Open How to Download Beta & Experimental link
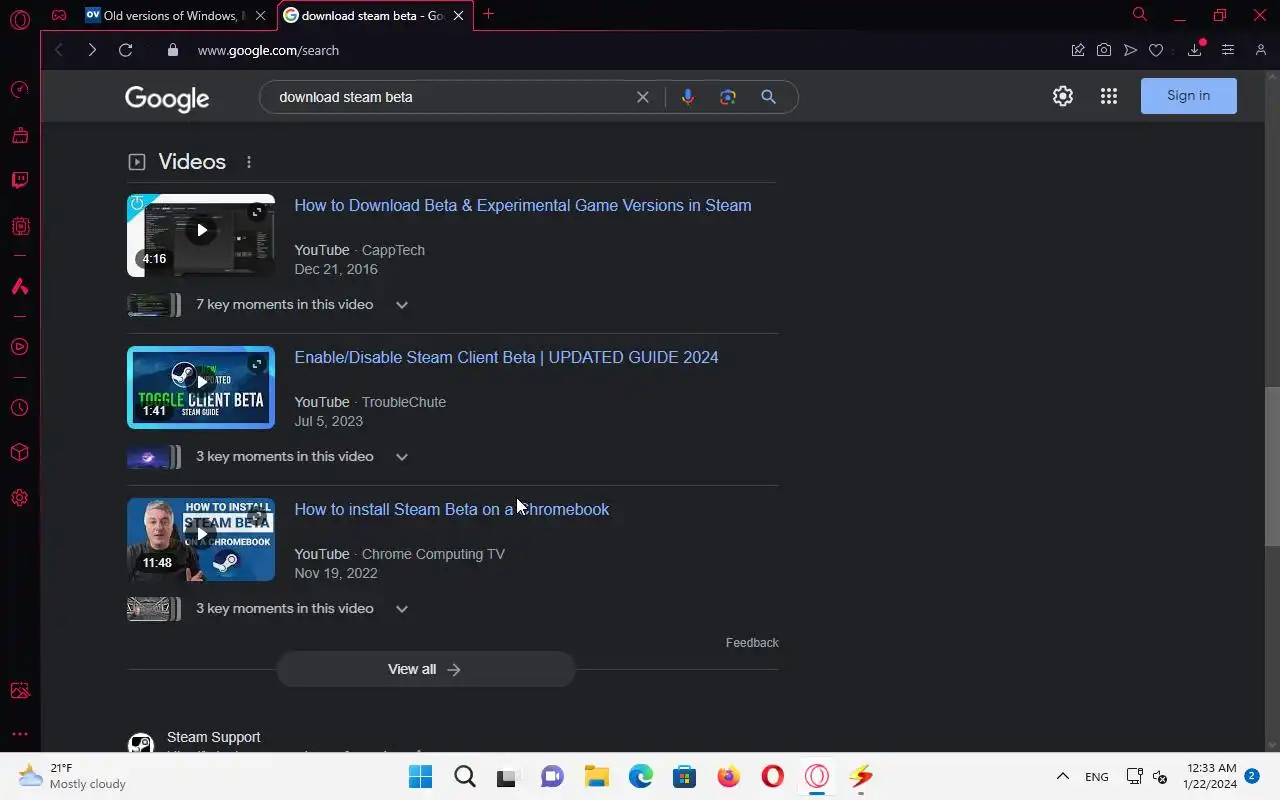 (x=523, y=205)
